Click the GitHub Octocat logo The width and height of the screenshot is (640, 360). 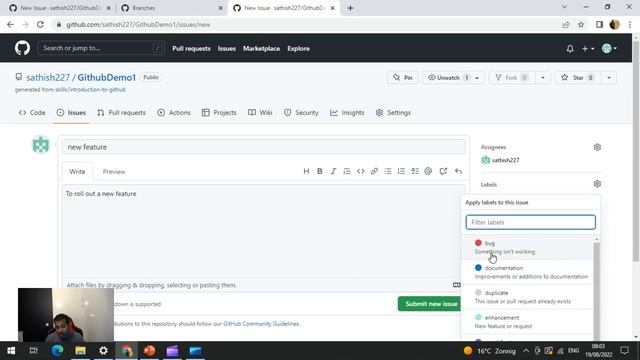(x=22, y=48)
